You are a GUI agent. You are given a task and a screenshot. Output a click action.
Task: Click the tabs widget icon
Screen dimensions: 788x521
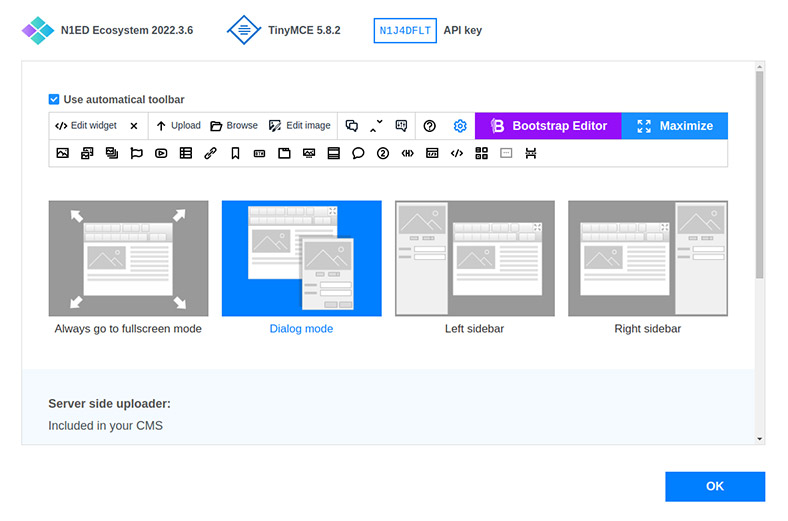click(x=284, y=153)
